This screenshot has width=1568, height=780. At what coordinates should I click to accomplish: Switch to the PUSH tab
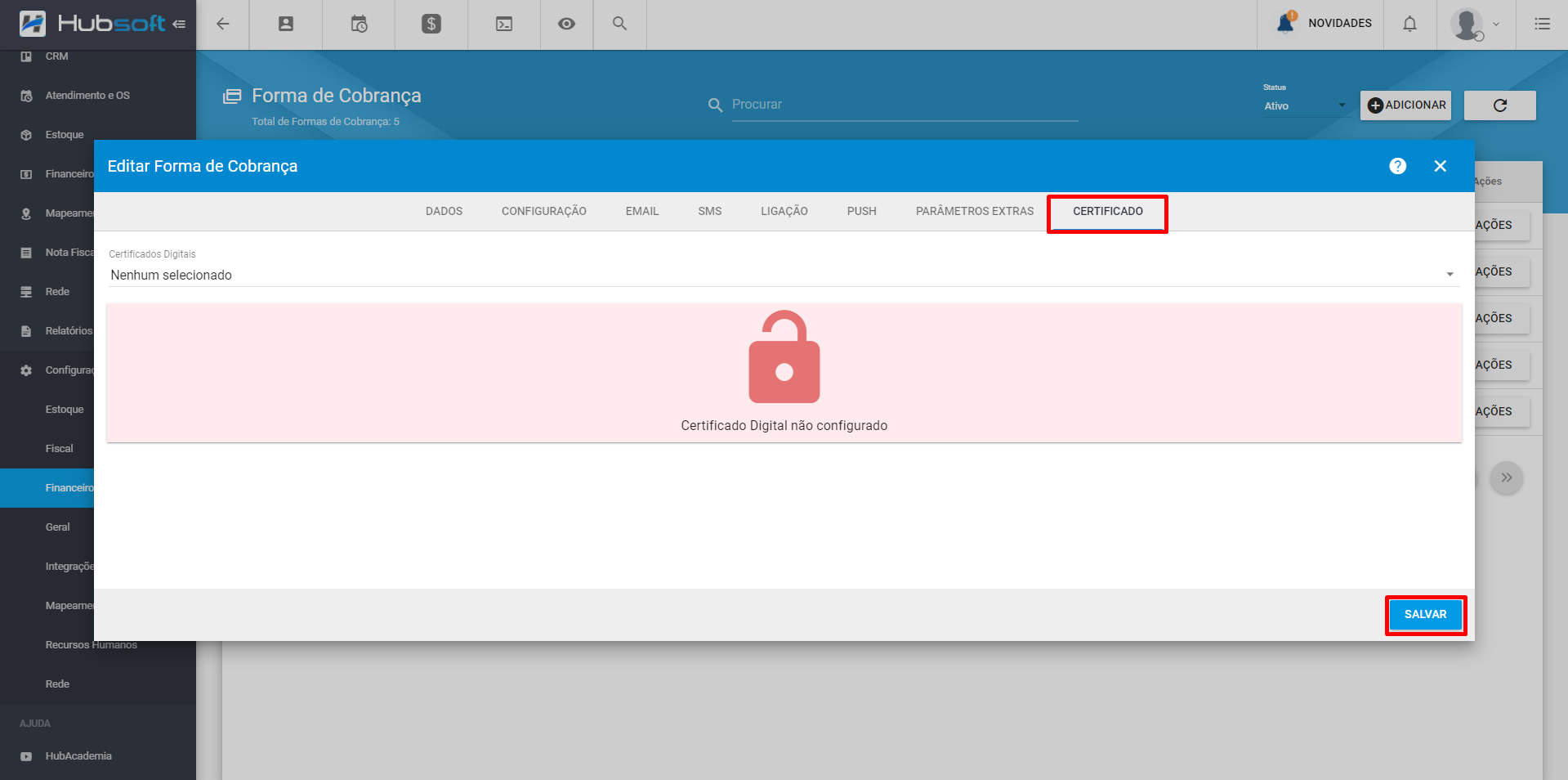[861, 211]
